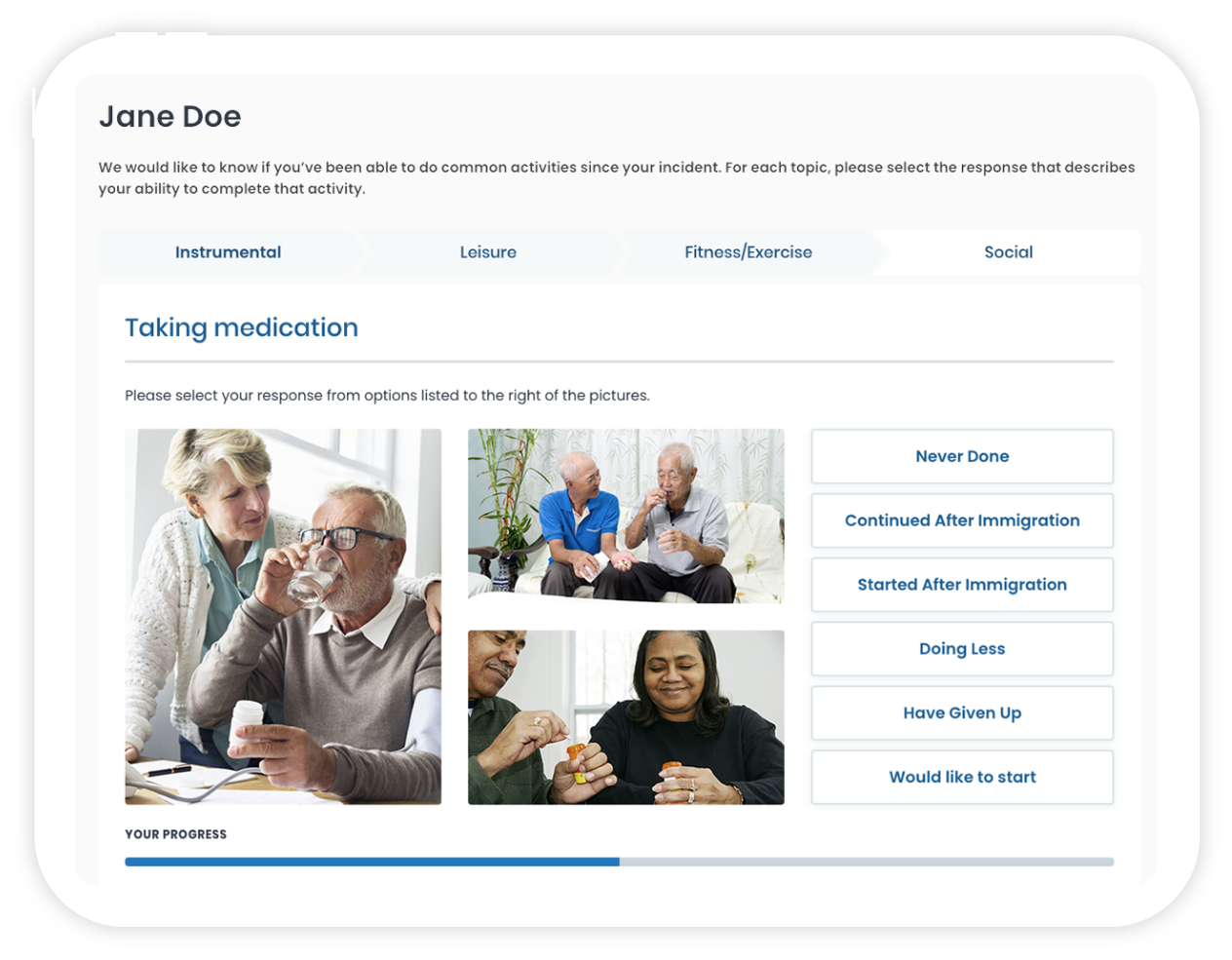Choose the Never Done response
The width and height of the screenshot is (1232, 960).
click(962, 456)
